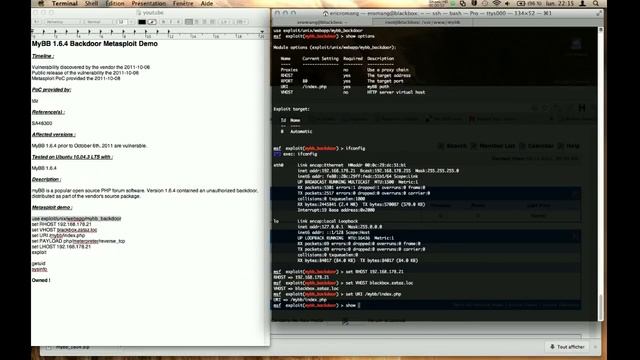Click the Time Machine menu bar icon
The width and height of the screenshot is (640, 360).
484,3
